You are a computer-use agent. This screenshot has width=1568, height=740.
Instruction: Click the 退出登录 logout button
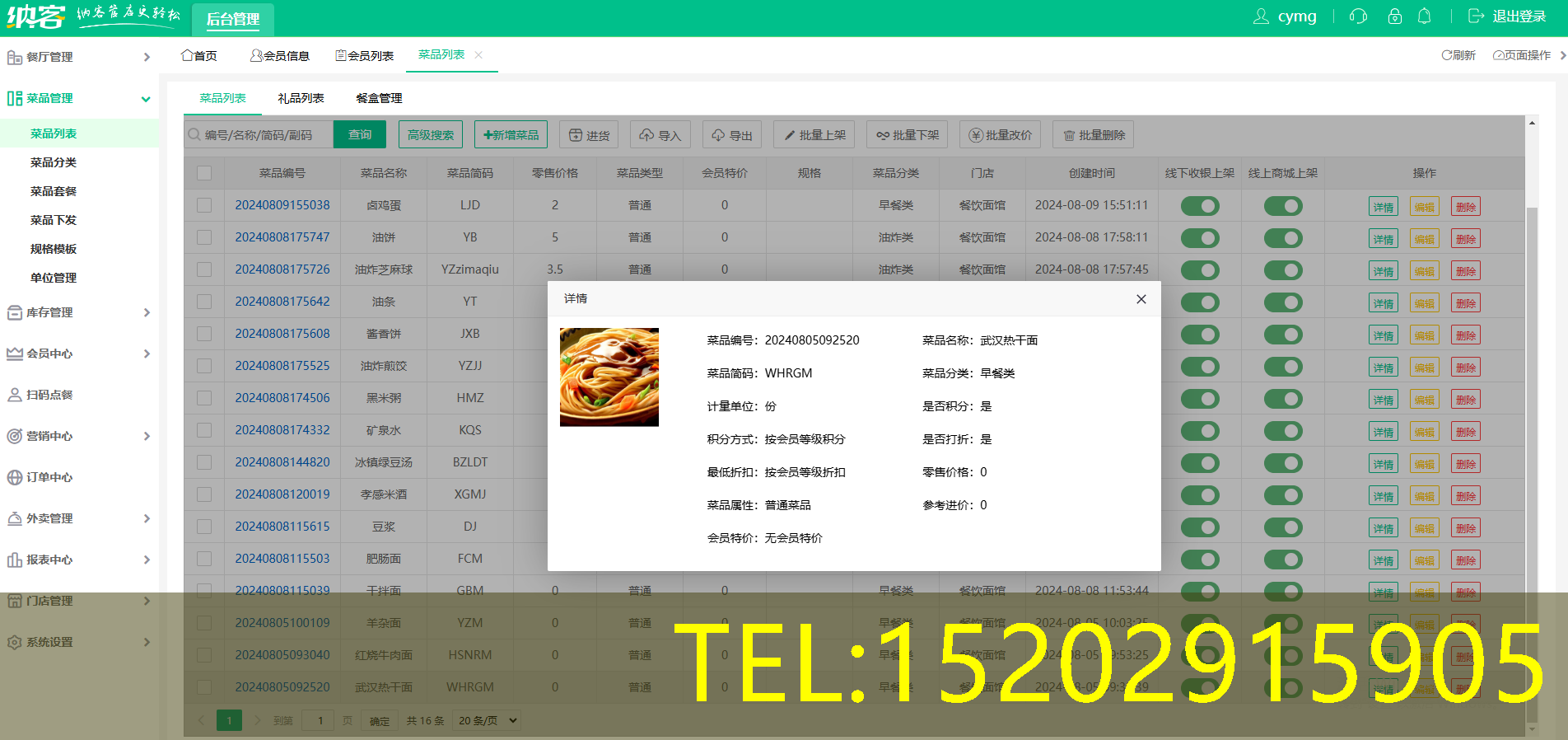[x=1506, y=16]
